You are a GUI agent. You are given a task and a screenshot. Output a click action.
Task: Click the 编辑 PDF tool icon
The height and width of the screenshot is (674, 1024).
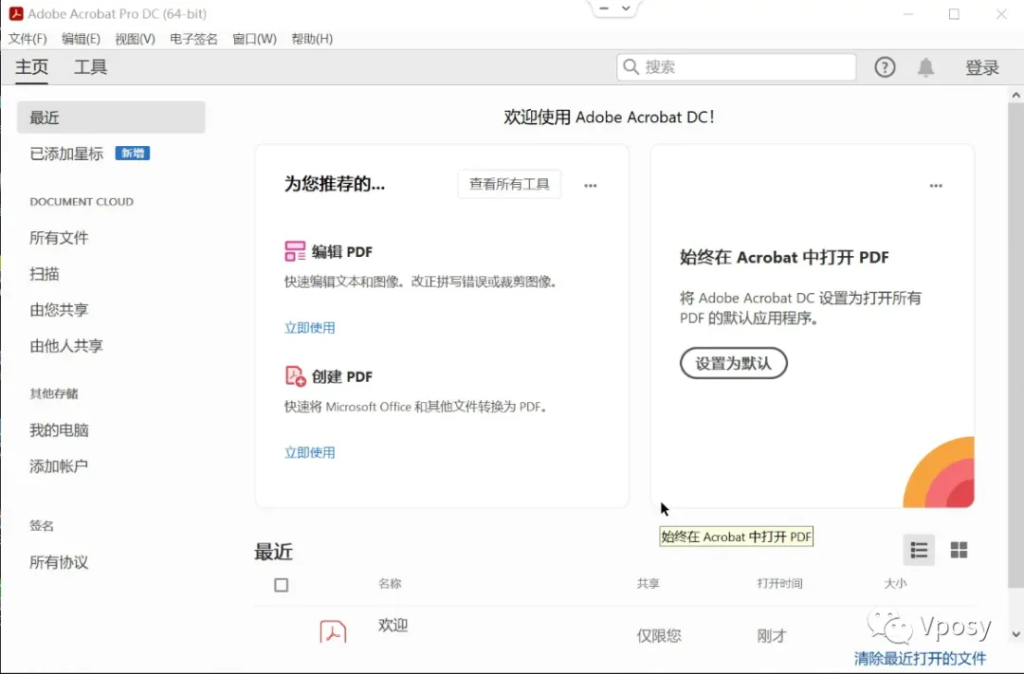(x=295, y=251)
